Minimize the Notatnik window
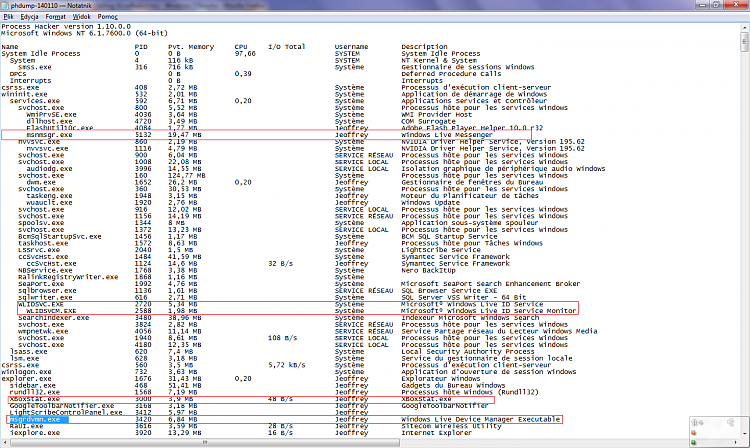This screenshot has height=448, width=750. pos(702,5)
